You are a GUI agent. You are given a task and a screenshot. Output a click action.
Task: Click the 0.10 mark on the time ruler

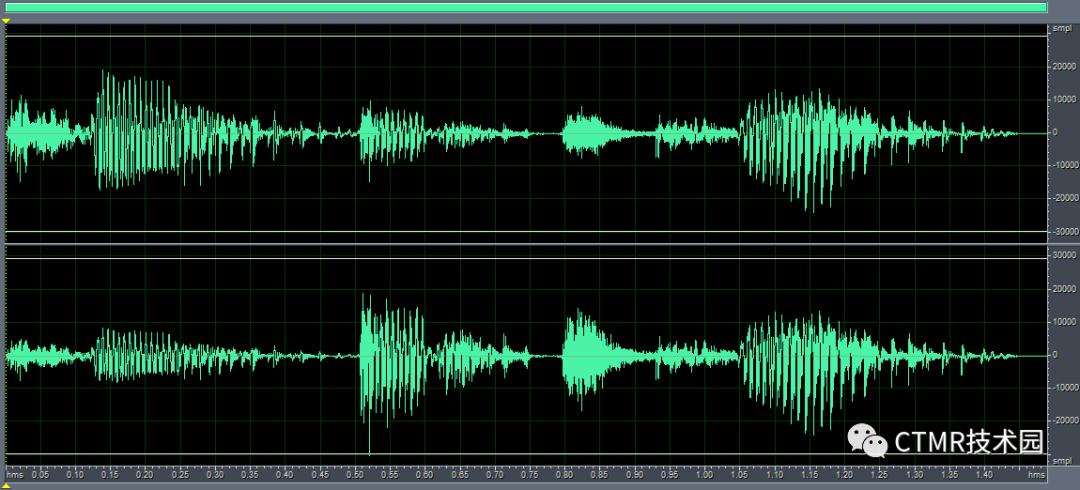click(76, 476)
